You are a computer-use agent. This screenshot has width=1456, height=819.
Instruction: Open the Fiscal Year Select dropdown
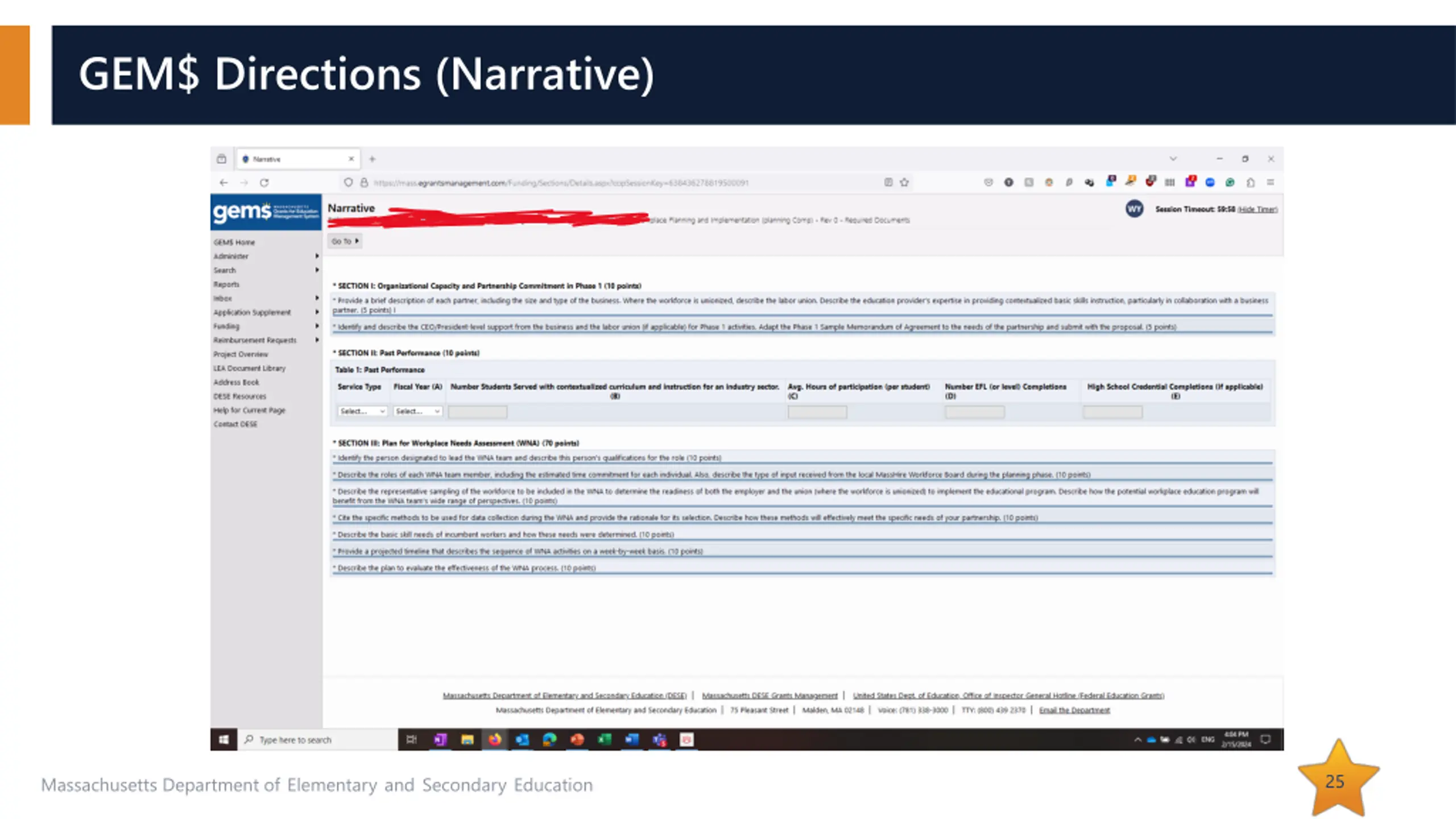(x=417, y=411)
